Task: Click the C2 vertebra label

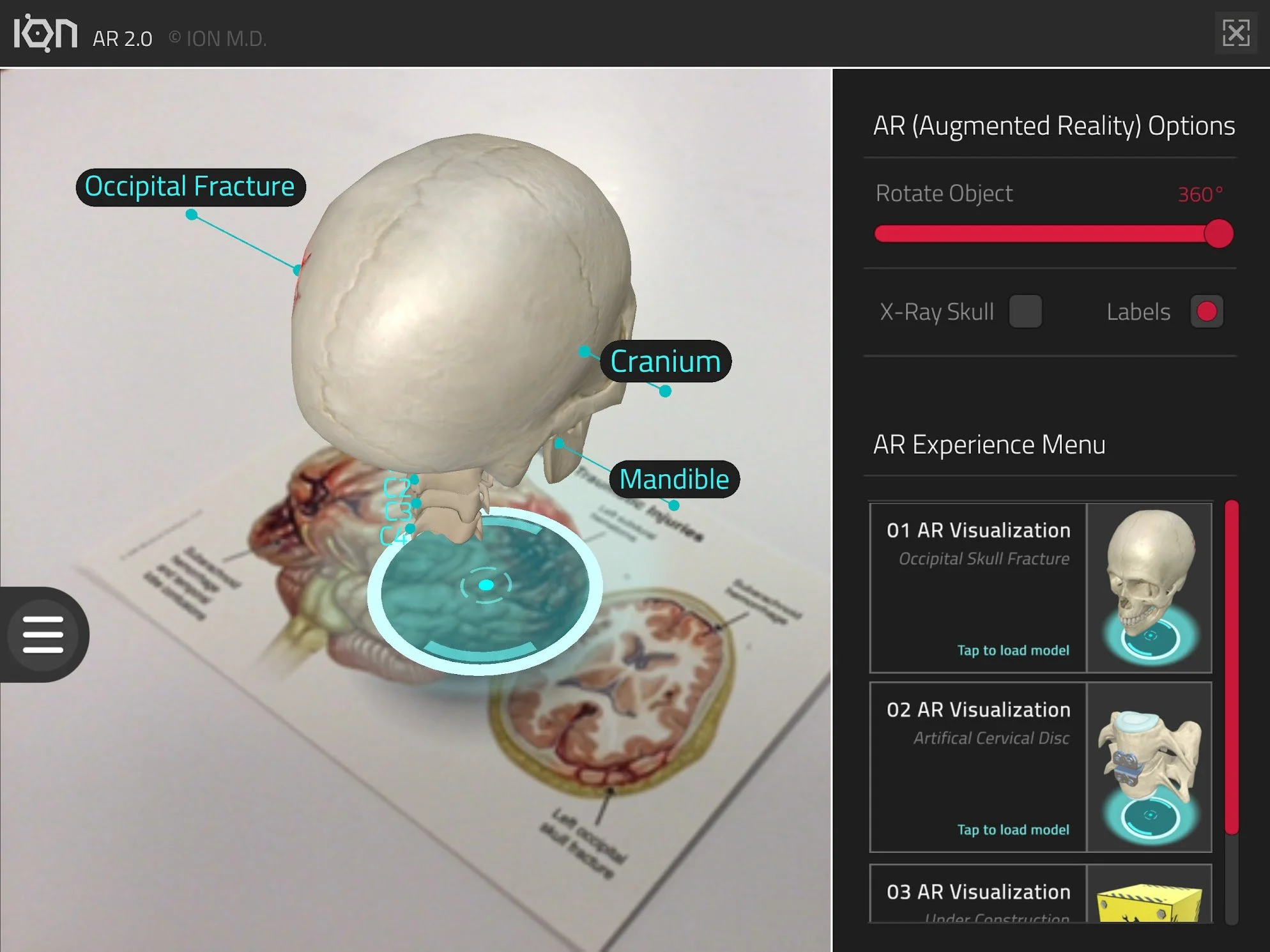Action: (397, 488)
